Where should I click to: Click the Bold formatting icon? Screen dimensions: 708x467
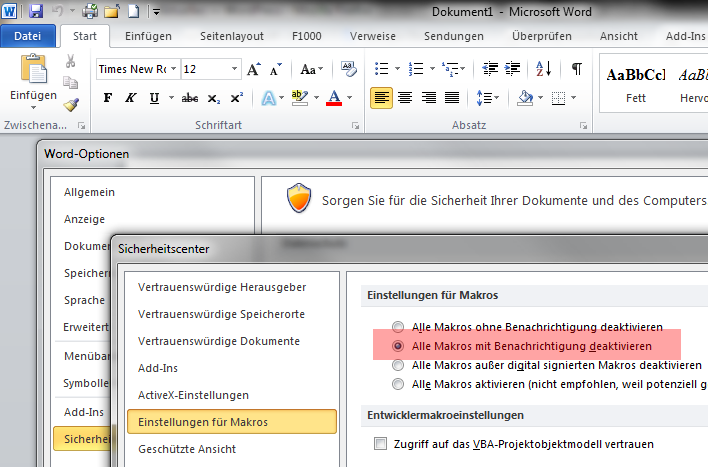[x=108, y=98]
